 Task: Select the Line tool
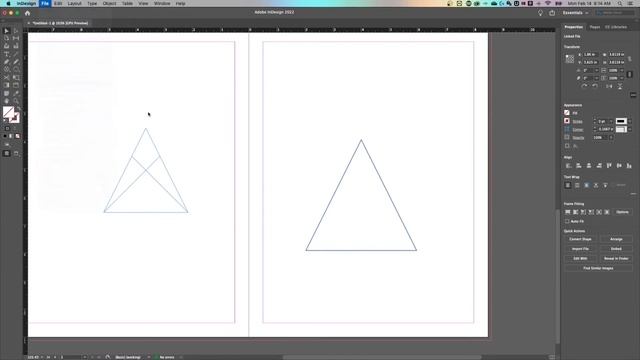[x=16, y=54]
